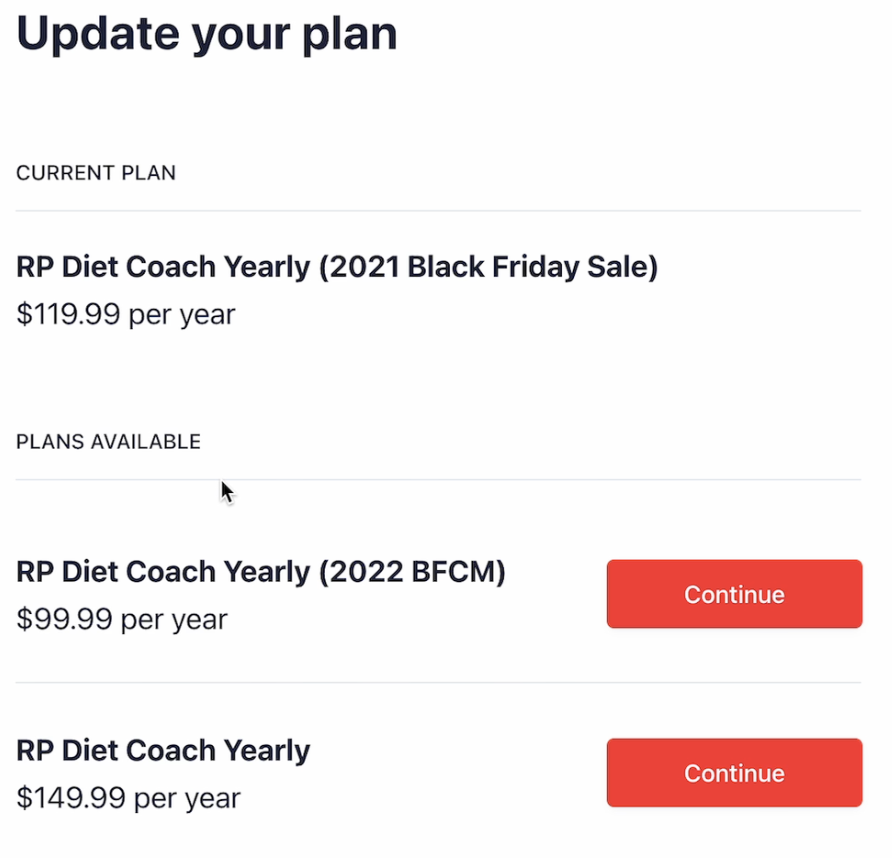Continue with the 2022 BFCM yearly plan
Screen dimensions: 892x858
[x=734, y=594]
